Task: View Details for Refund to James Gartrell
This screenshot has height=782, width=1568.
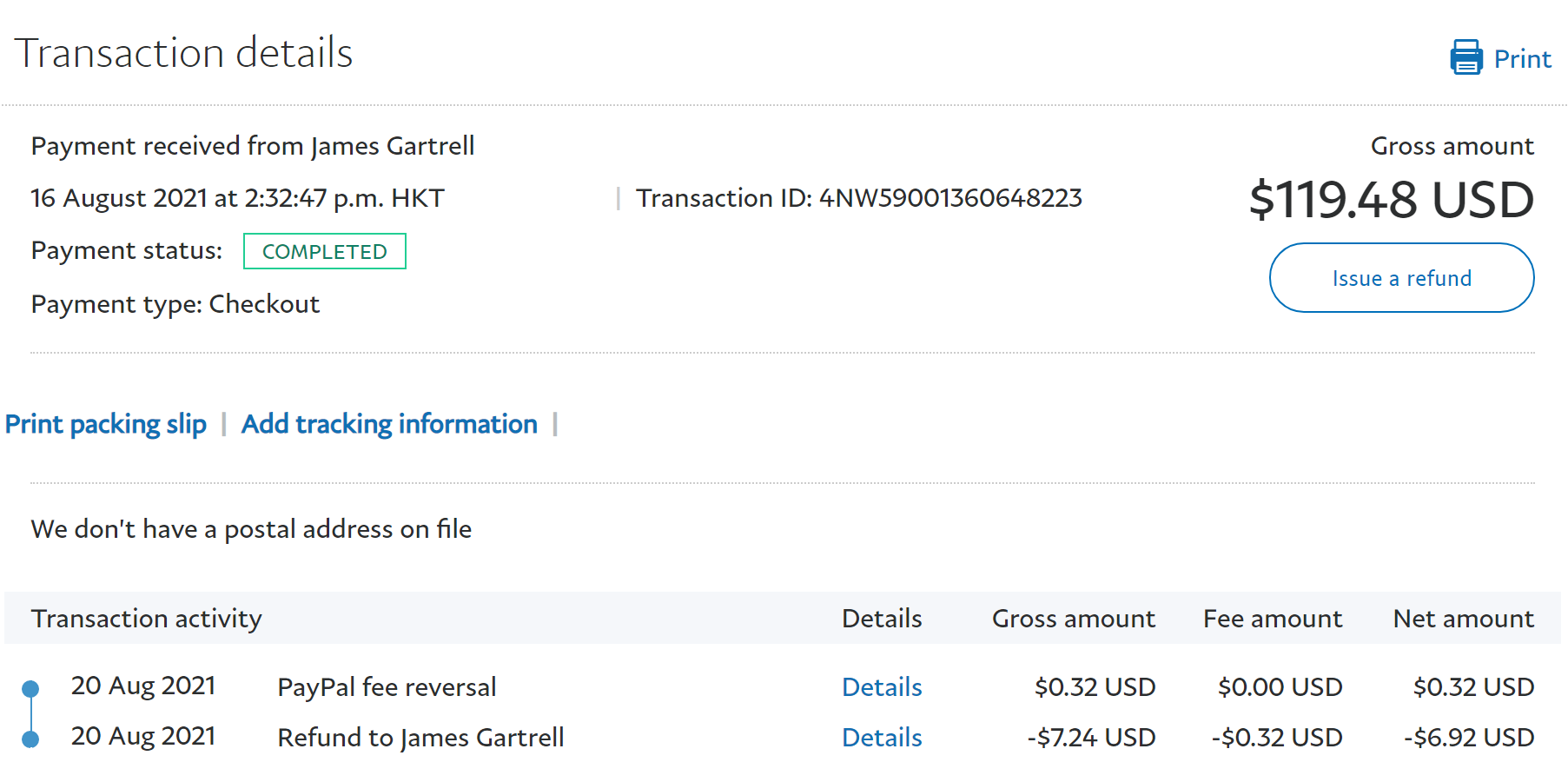Action: click(x=882, y=738)
